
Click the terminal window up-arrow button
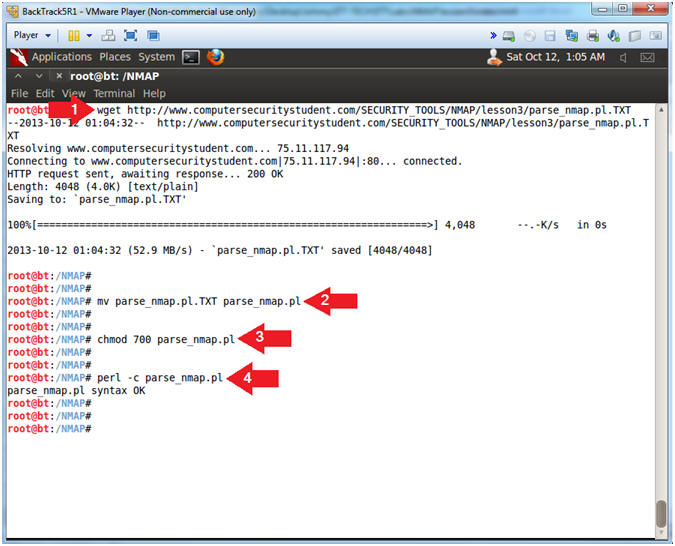[x=18, y=76]
